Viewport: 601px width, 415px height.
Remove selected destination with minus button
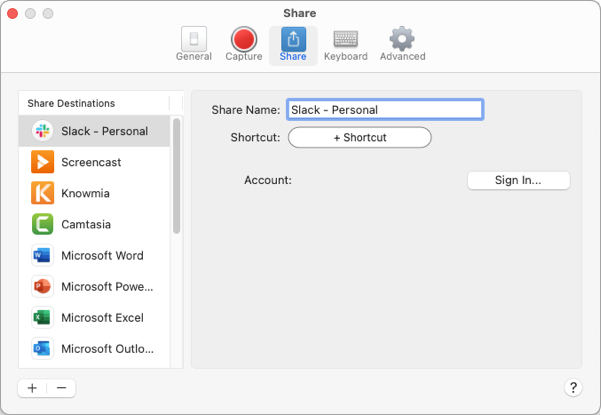pos(61,388)
